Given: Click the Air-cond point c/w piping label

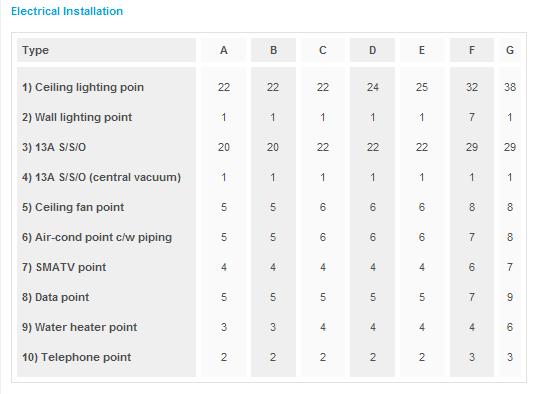Looking at the screenshot, I should (x=97, y=237).
